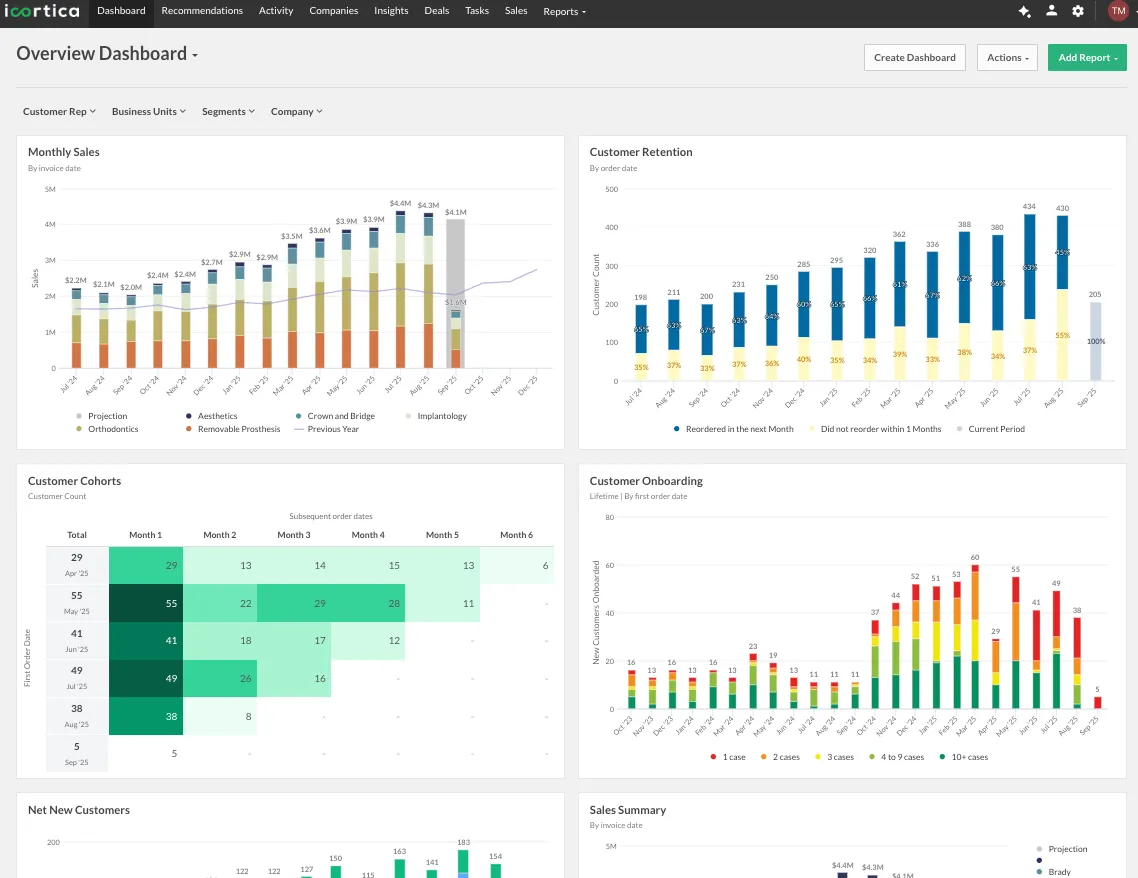
Task: Click the TM avatar badge
Action: (x=1118, y=11)
